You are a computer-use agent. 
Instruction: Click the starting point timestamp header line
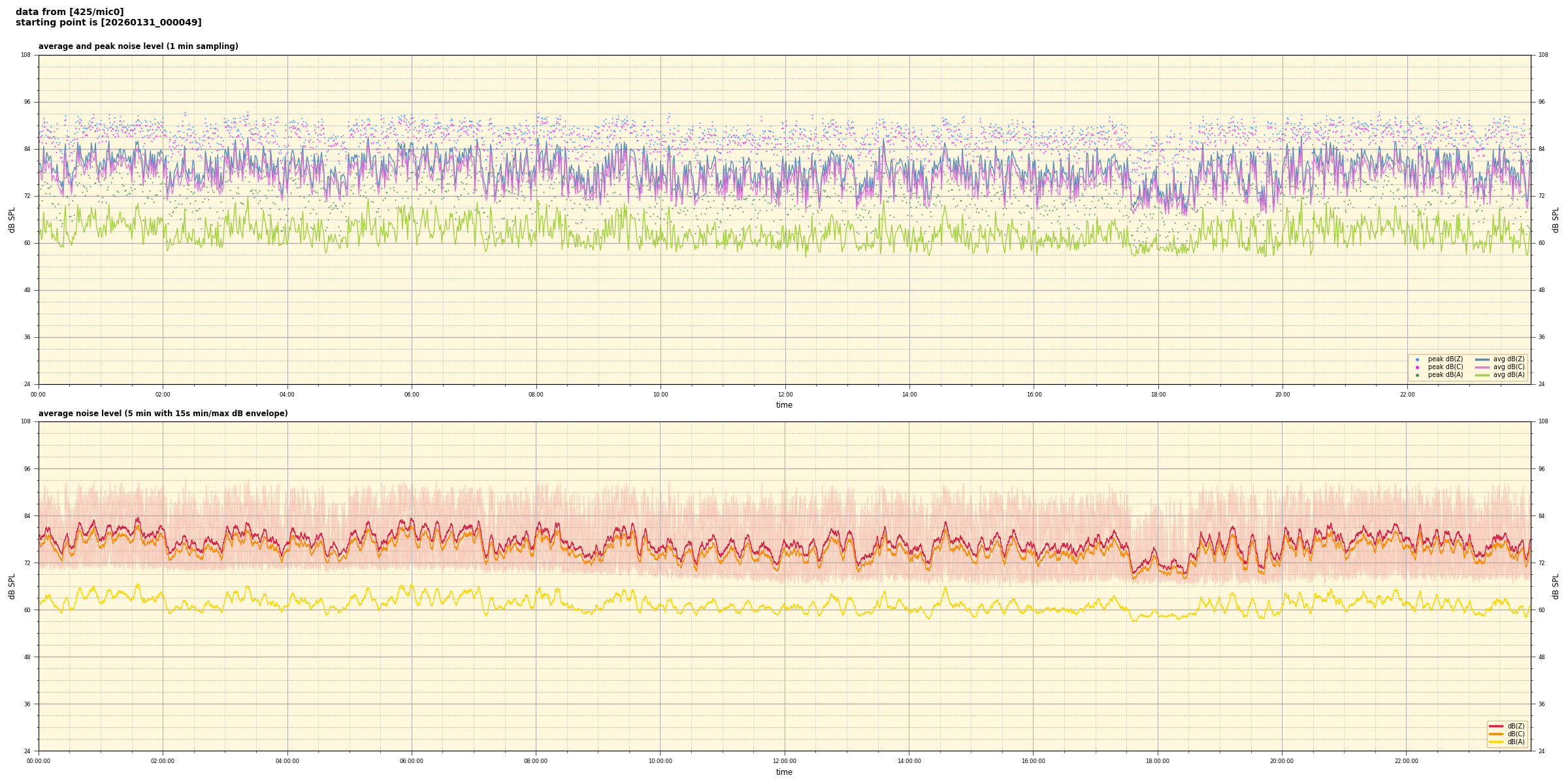point(108,22)
